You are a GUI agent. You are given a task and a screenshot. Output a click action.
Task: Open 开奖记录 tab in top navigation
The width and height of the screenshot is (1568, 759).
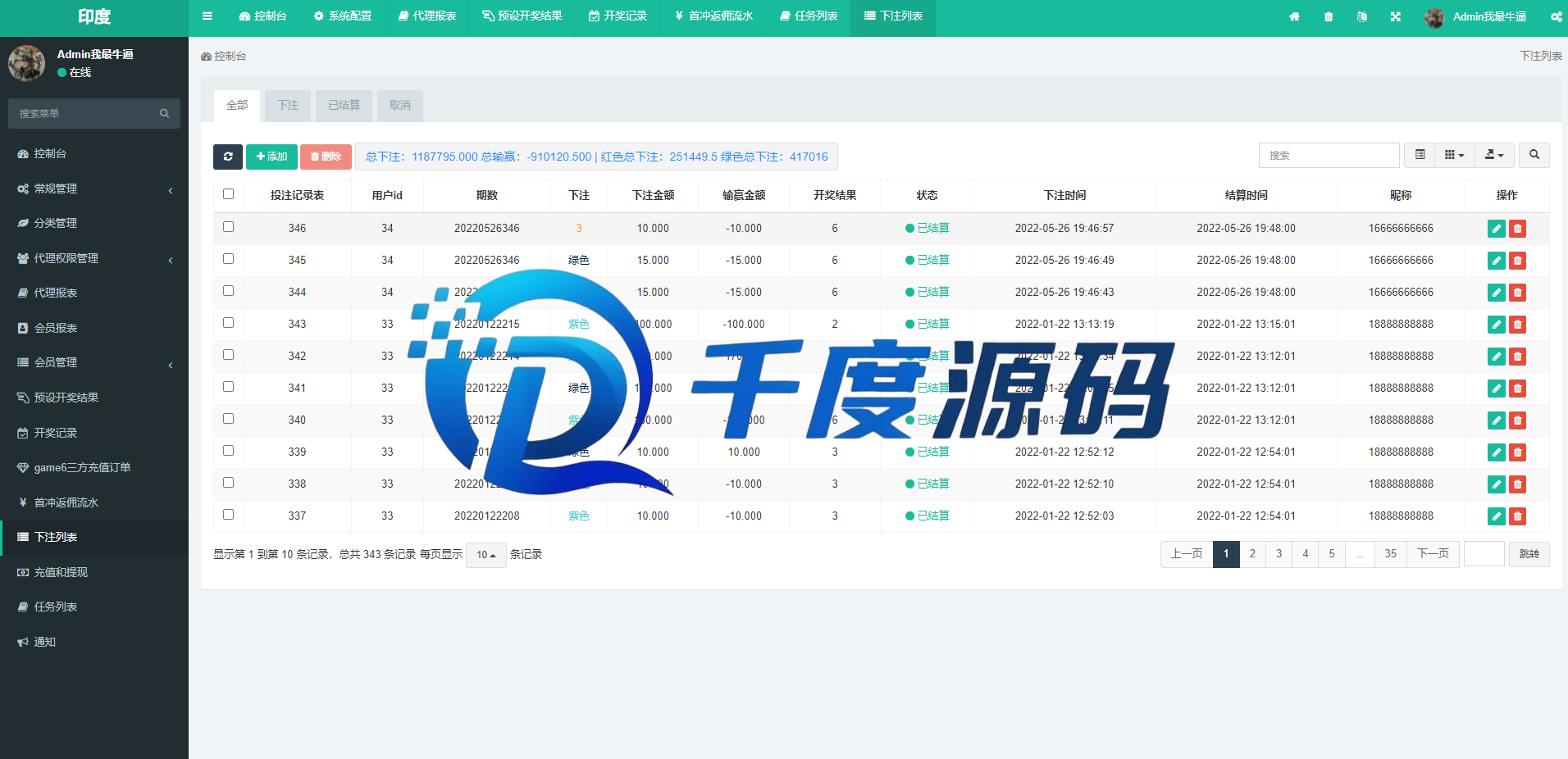coord(618,16)
